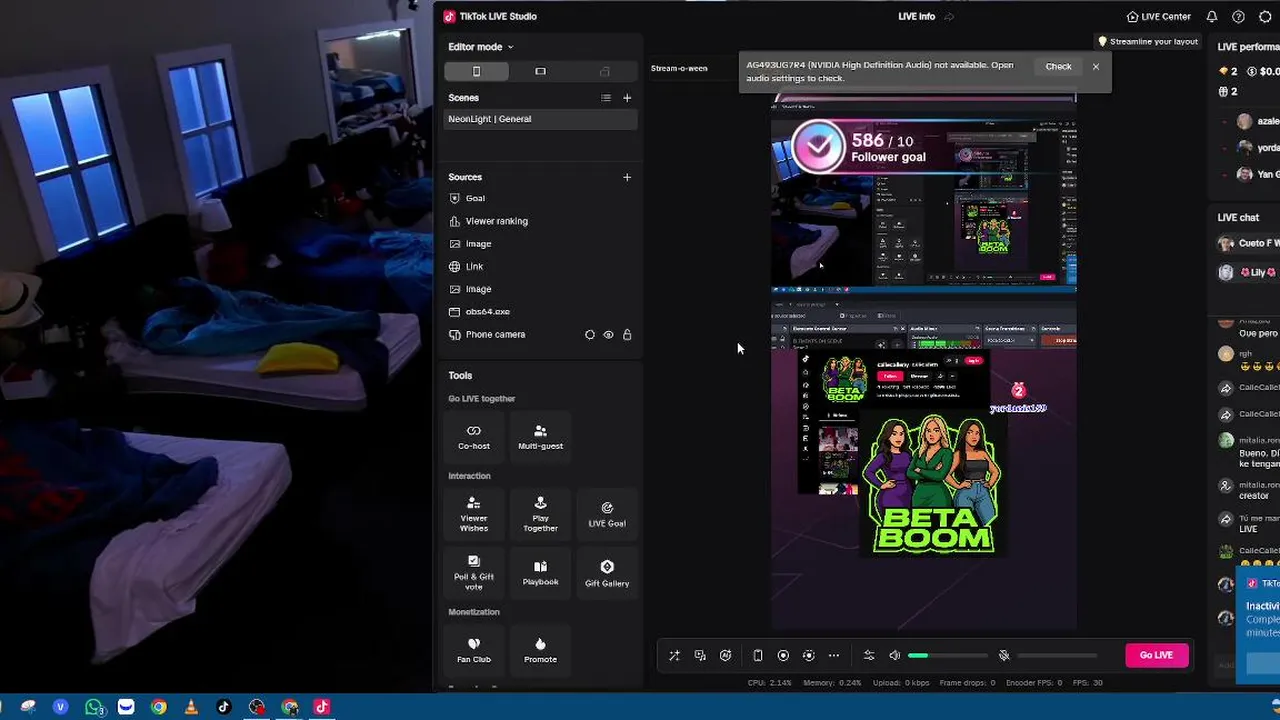Viewport: 1280px width, 720px height.
Task: Click the dotted-ring record icon in bottom toolbar
Action: click(809, 656)
